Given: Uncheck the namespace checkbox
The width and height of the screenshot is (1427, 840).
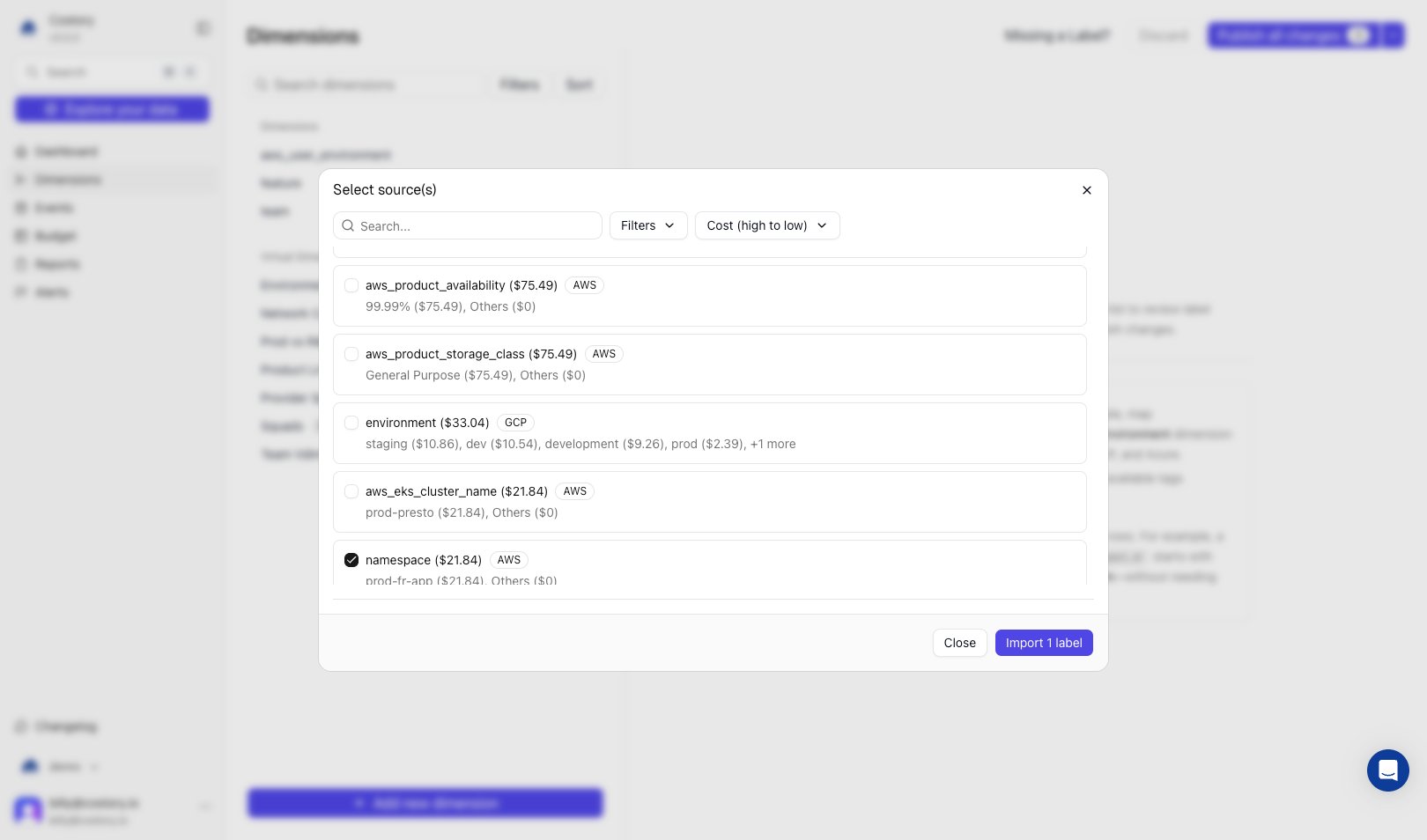Looking at the screenshot, I should pos(351,560).
